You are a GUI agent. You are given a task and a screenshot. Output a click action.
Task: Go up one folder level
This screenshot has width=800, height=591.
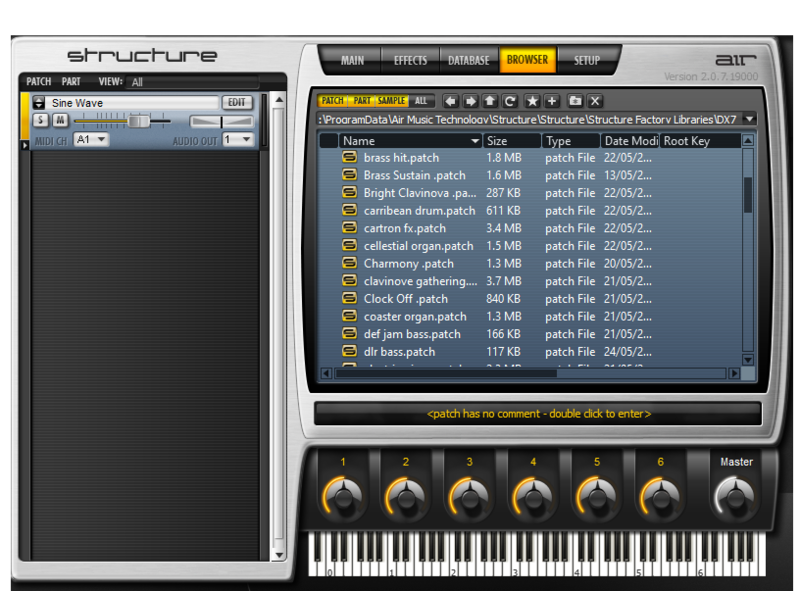(x=490, y=101)
